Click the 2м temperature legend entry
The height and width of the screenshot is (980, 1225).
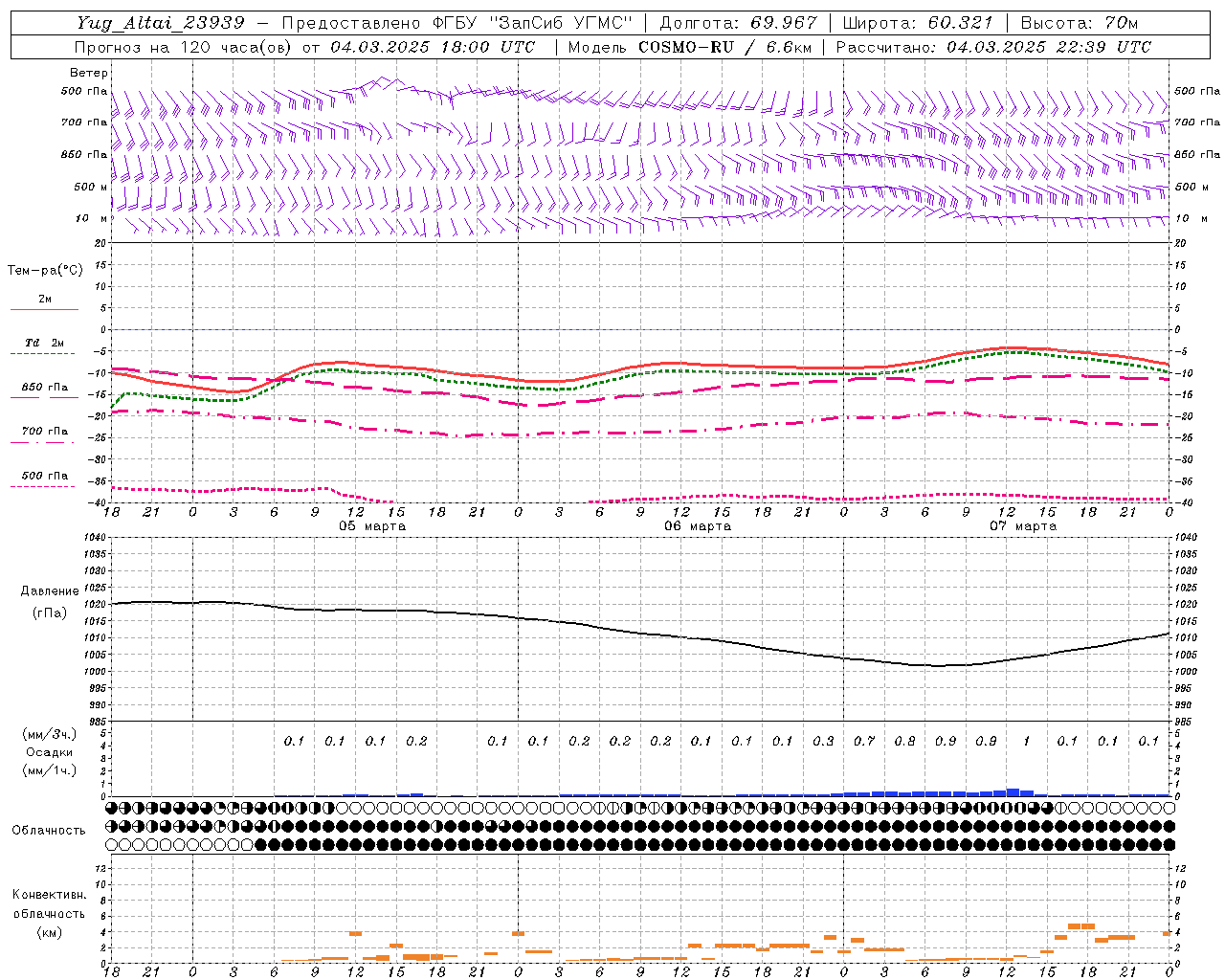[44, 300]
